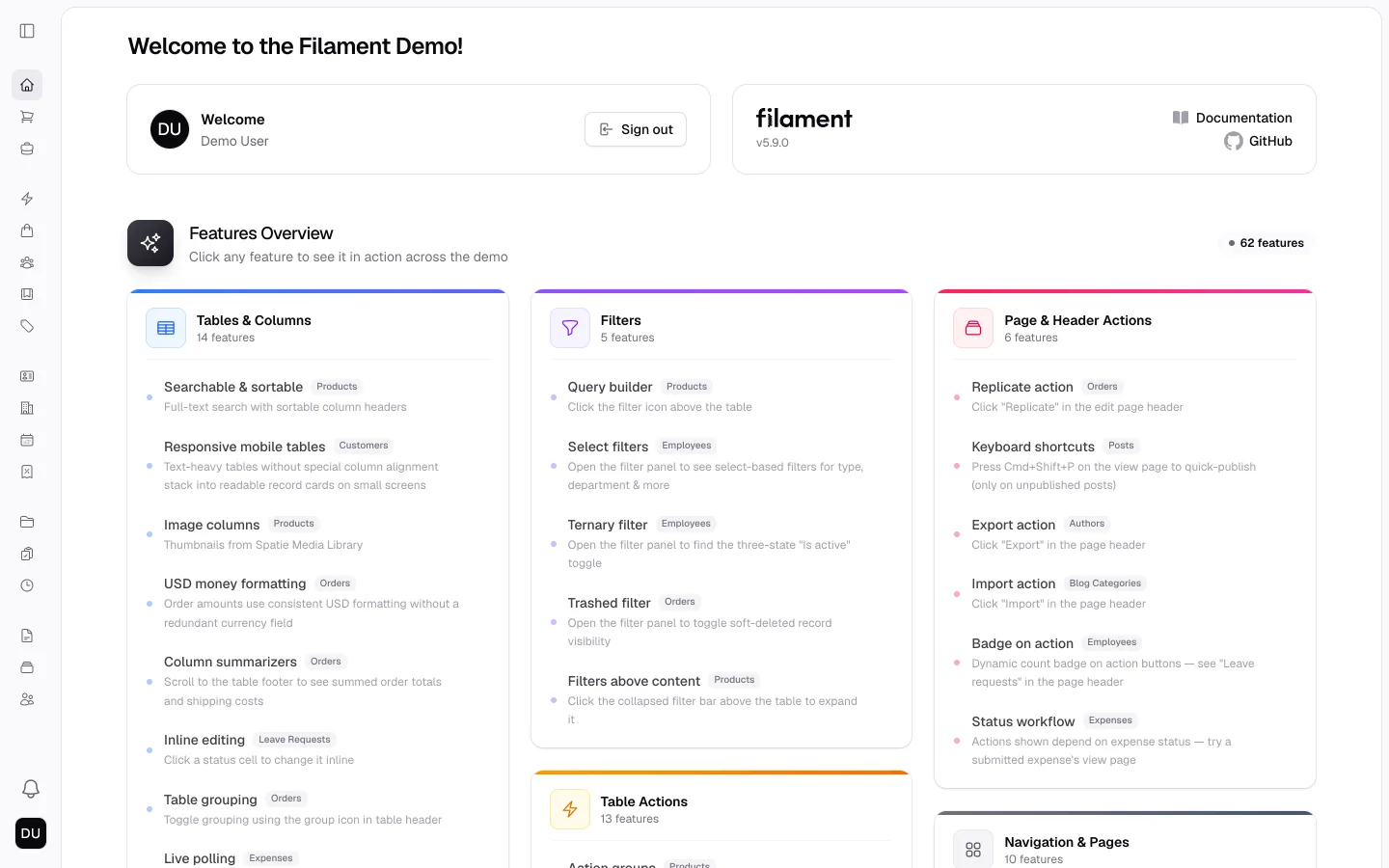Click the briefcase icon in the sidebar
This screenshot has width=1389, height=868.
tap(27, 149)
